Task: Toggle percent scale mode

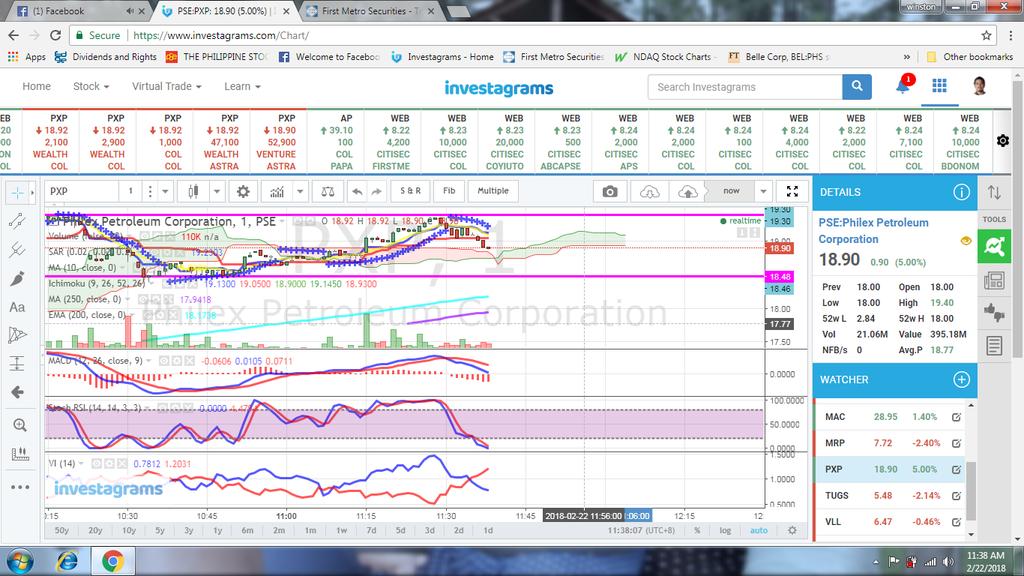Action: [697, 530]
